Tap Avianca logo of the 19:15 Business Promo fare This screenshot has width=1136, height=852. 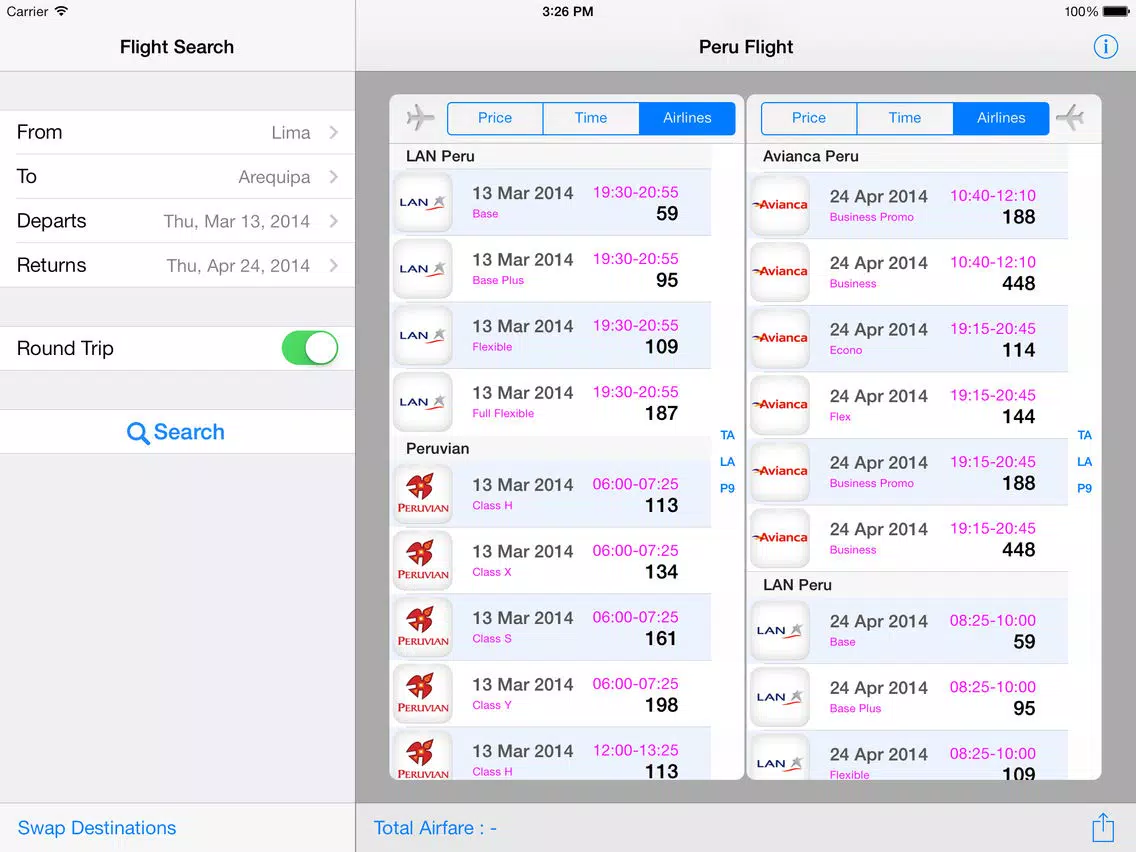click(780, 472)
